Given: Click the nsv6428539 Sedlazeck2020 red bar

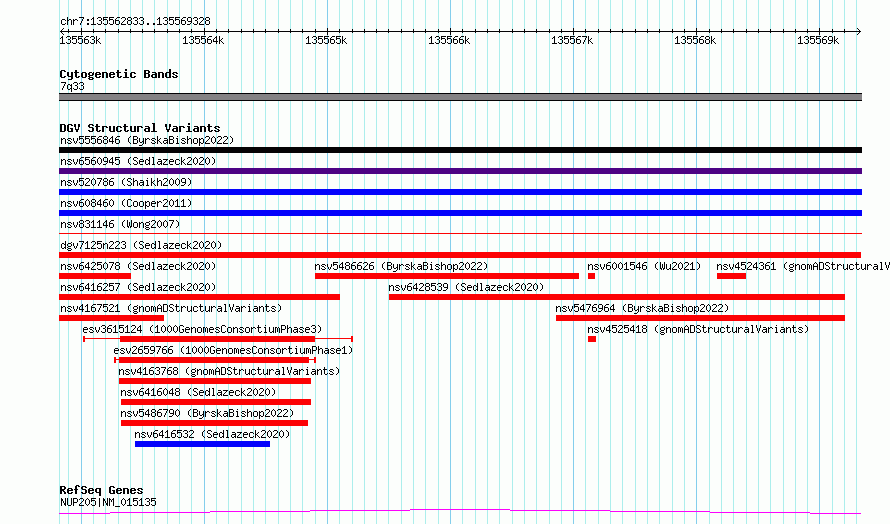Looking at the screenshot, I should pyautogui.click(x=617, y=297).
